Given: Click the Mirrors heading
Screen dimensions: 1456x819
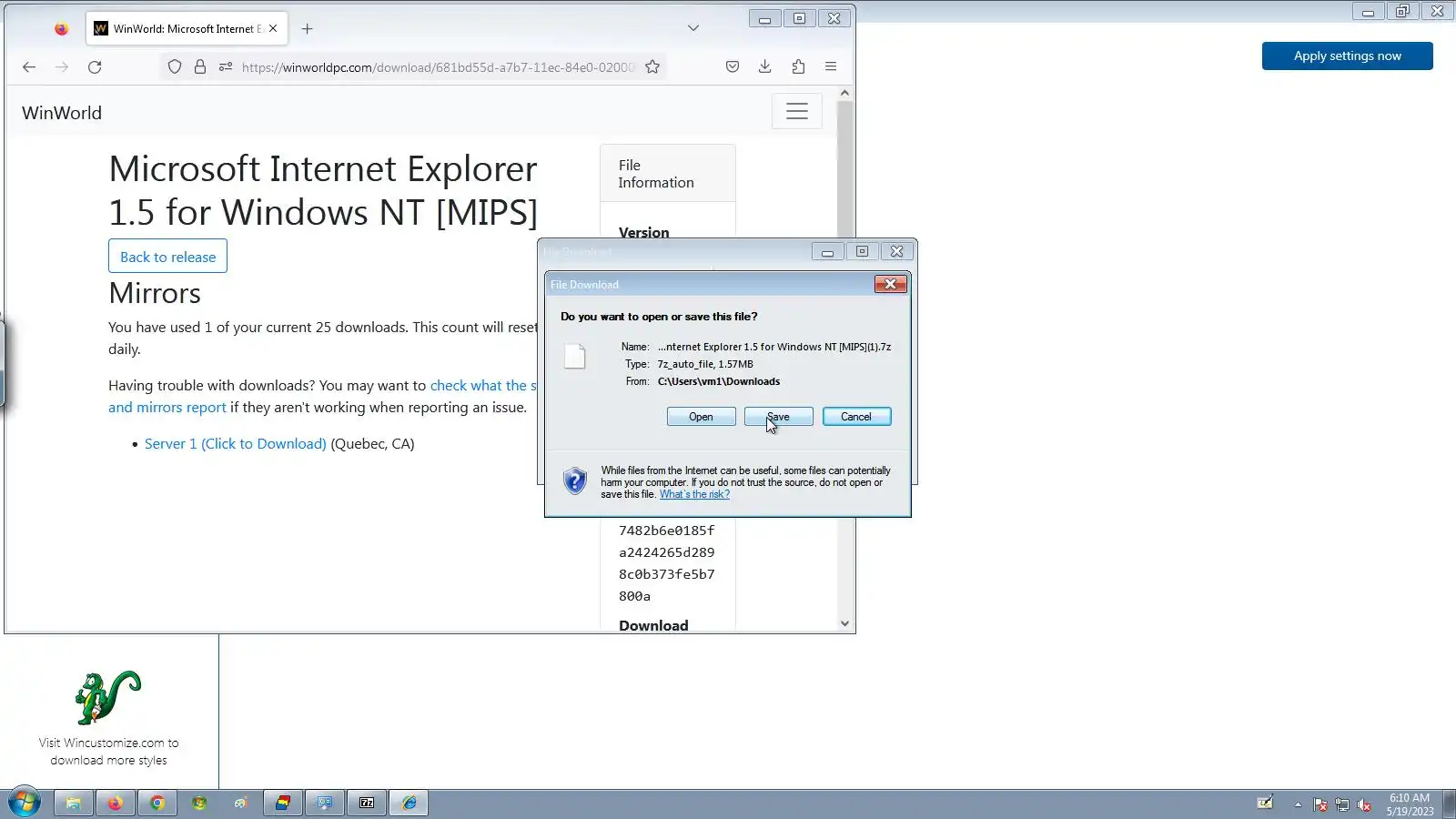Looking at the screenshot, I should (155, 293).
